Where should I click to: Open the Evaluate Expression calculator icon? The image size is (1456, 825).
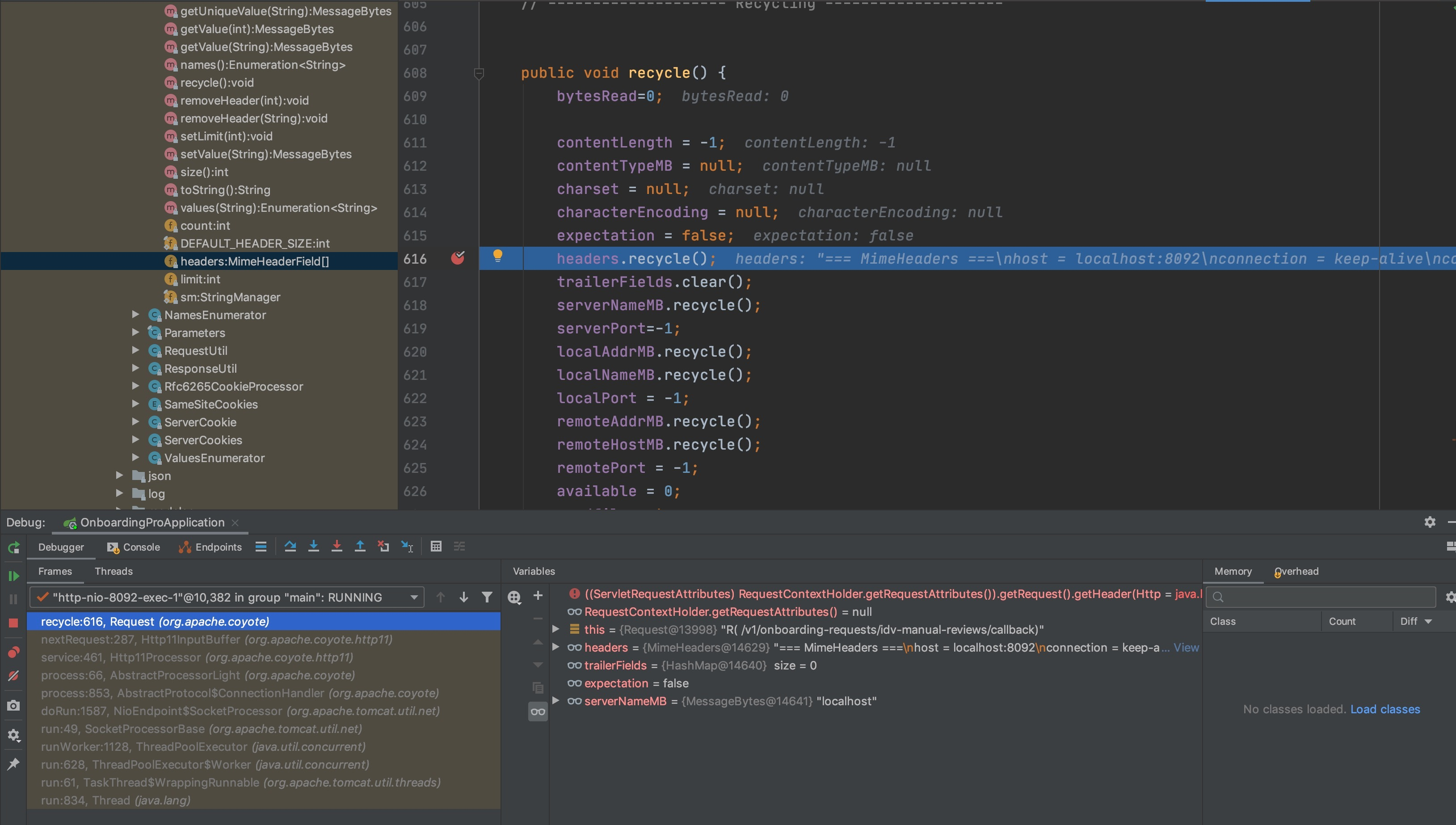pyautogui.click(x=435, y=546)
